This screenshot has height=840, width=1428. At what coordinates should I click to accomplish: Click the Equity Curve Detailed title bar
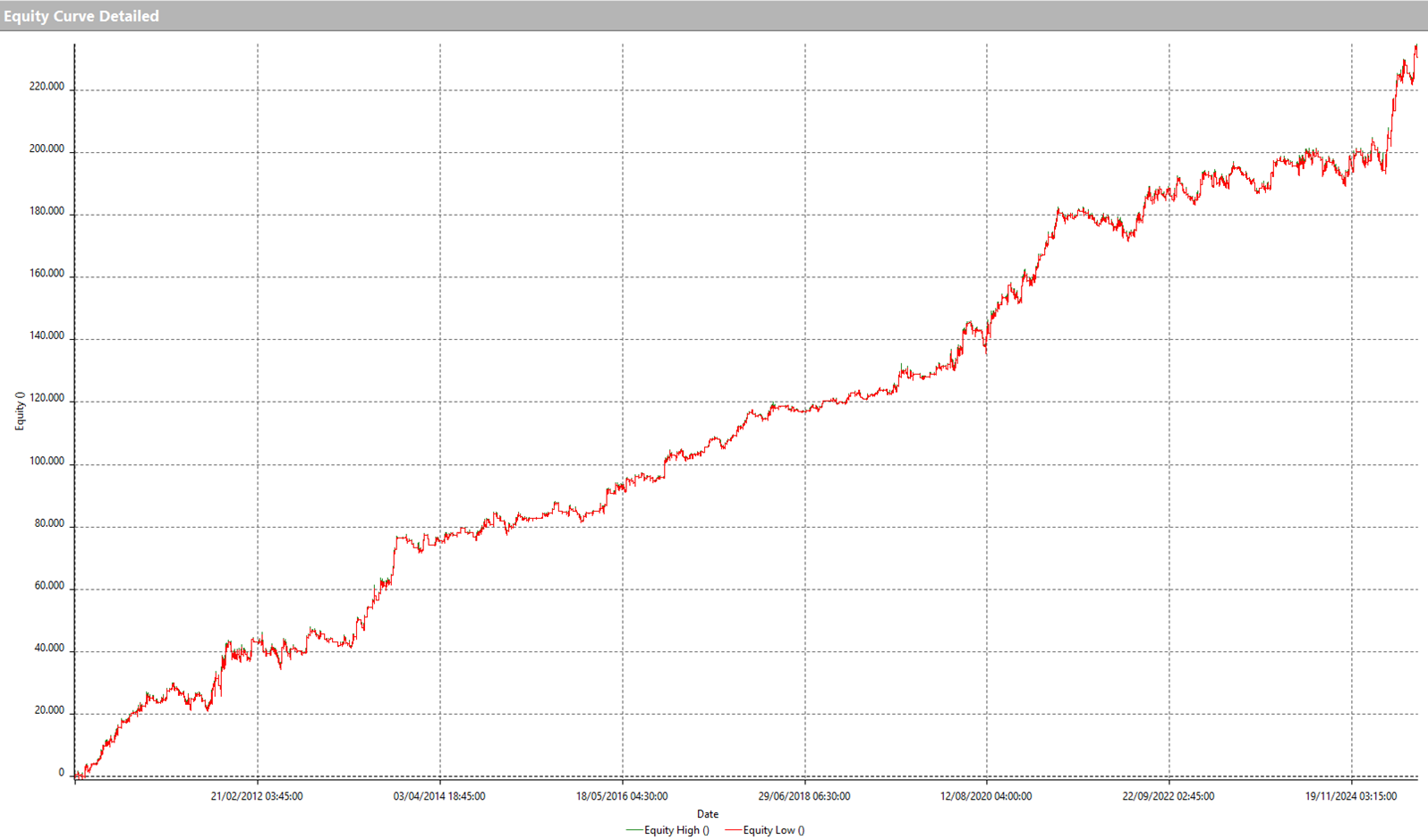point(81,16)
